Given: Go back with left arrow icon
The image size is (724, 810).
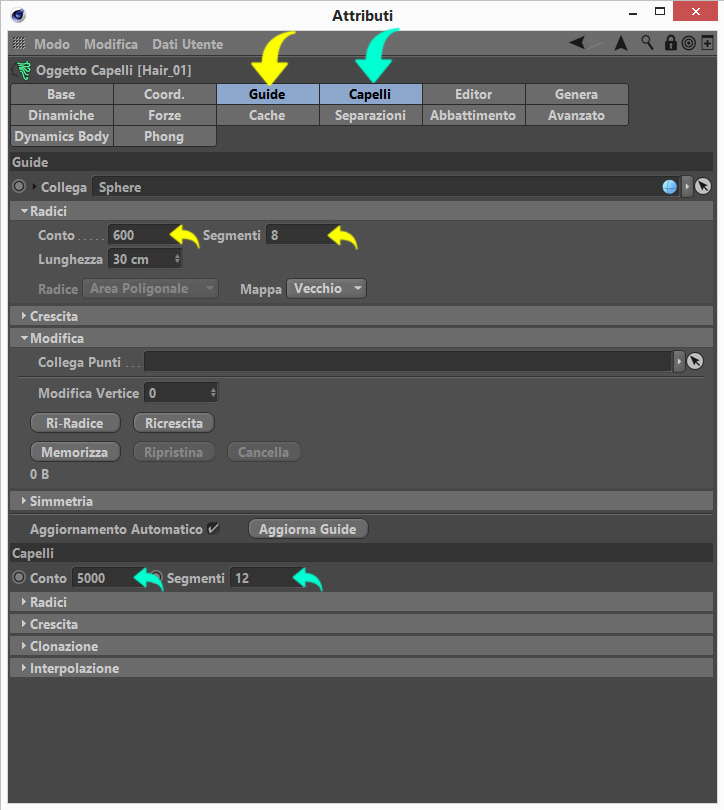Looking at the screenshot, I should pyautogui.click(x=577, y=43).
